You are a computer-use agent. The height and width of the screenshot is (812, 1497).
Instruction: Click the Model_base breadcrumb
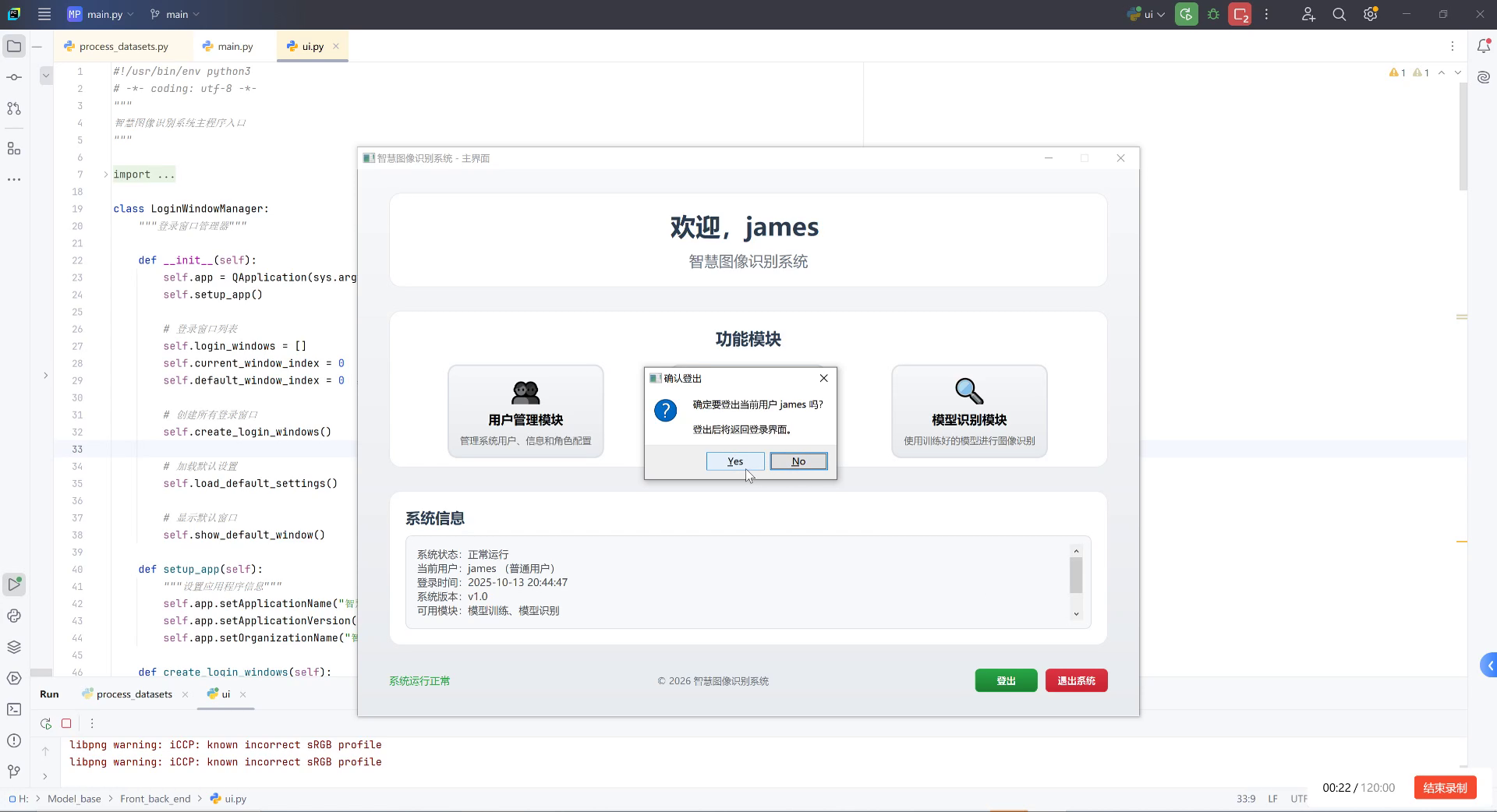74,799
